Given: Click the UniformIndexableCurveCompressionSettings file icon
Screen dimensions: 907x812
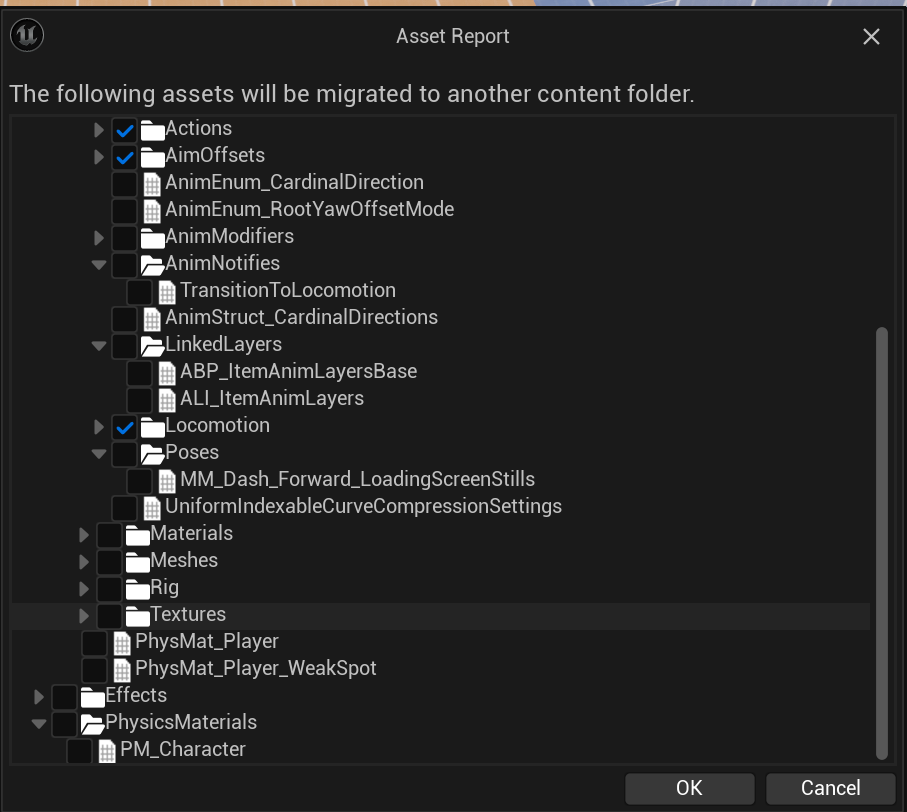Looking at the screenshot, I should (x=152, y=508).
